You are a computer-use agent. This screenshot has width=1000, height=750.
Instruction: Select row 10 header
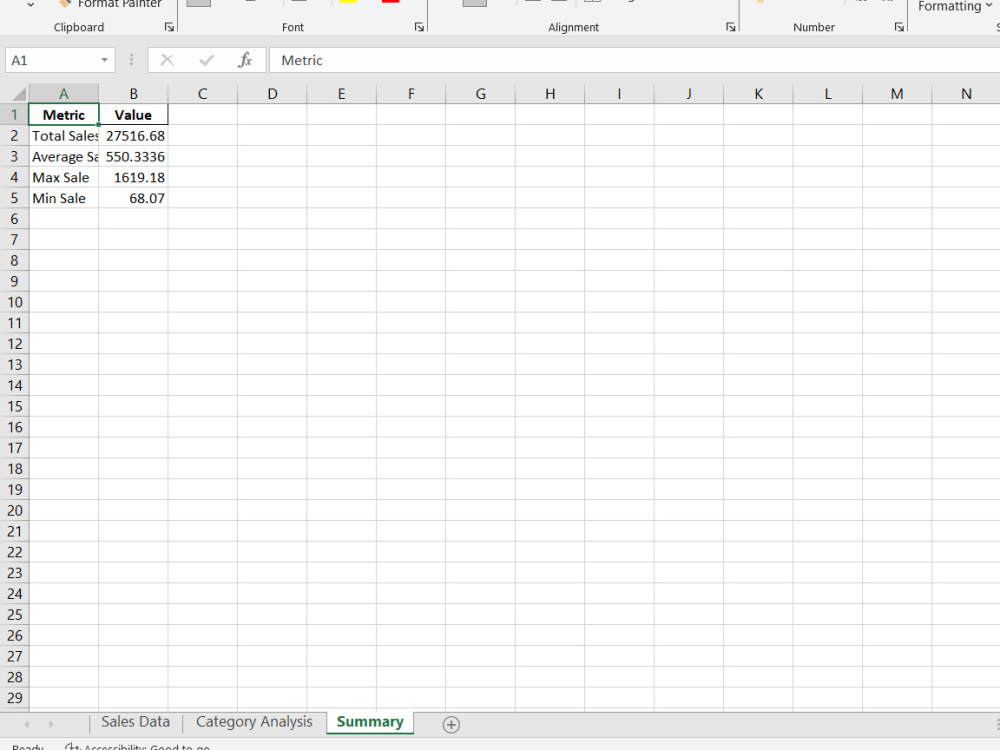point(14,302)
